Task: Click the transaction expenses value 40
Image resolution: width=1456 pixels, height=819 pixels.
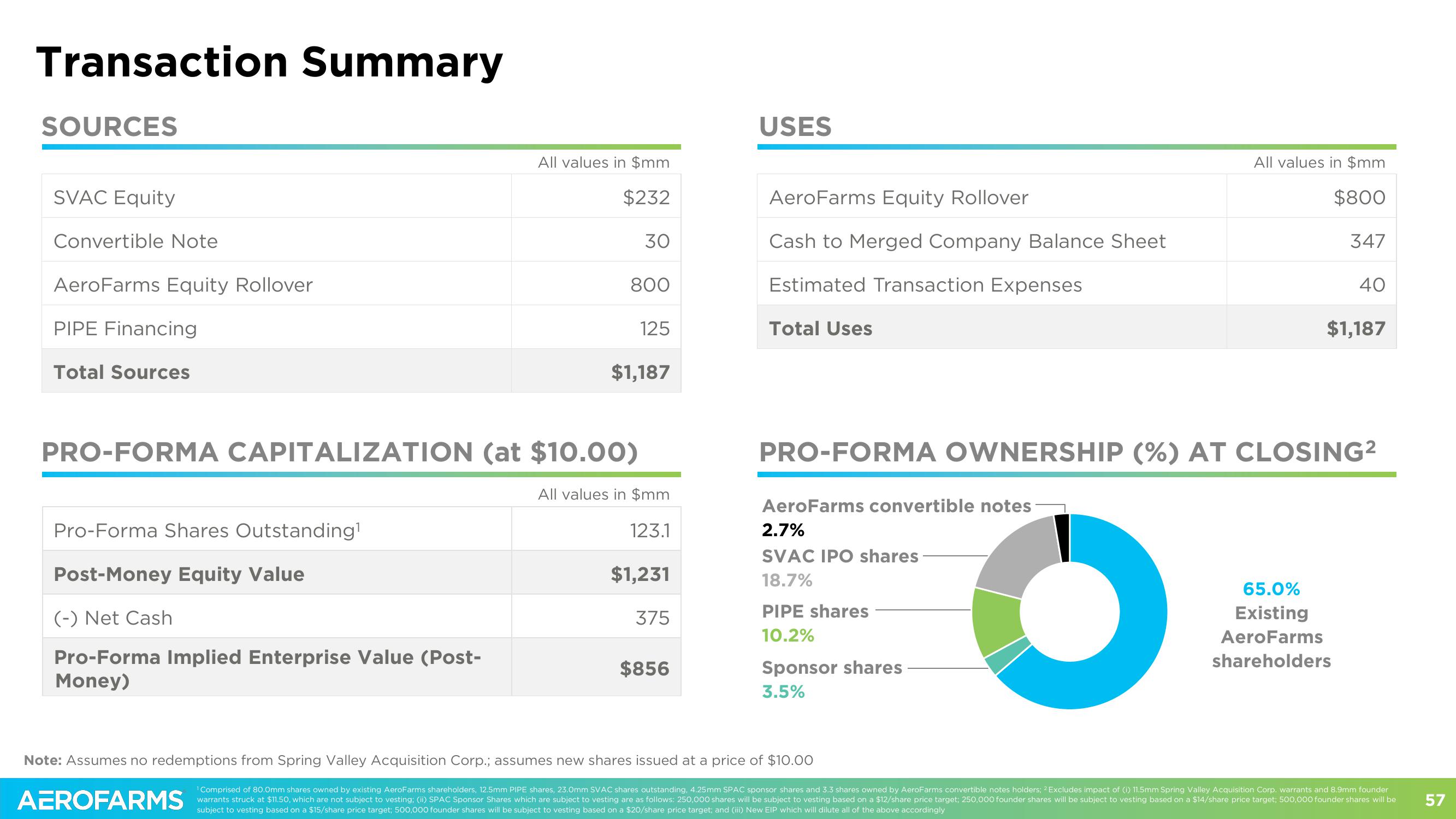Action: point(1372,284)
